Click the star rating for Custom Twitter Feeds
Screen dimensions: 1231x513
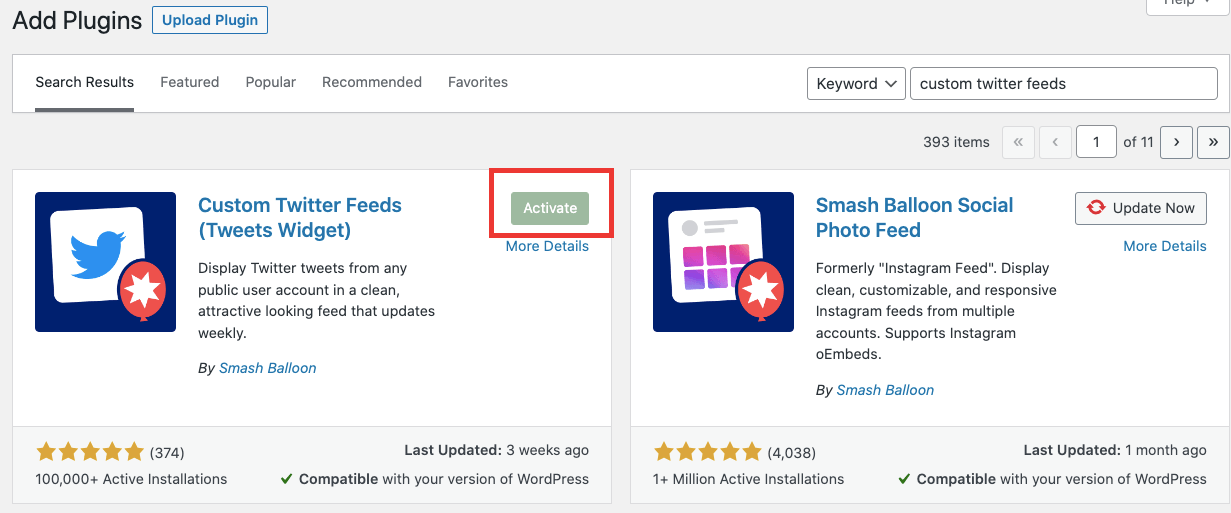pos(90,452)
